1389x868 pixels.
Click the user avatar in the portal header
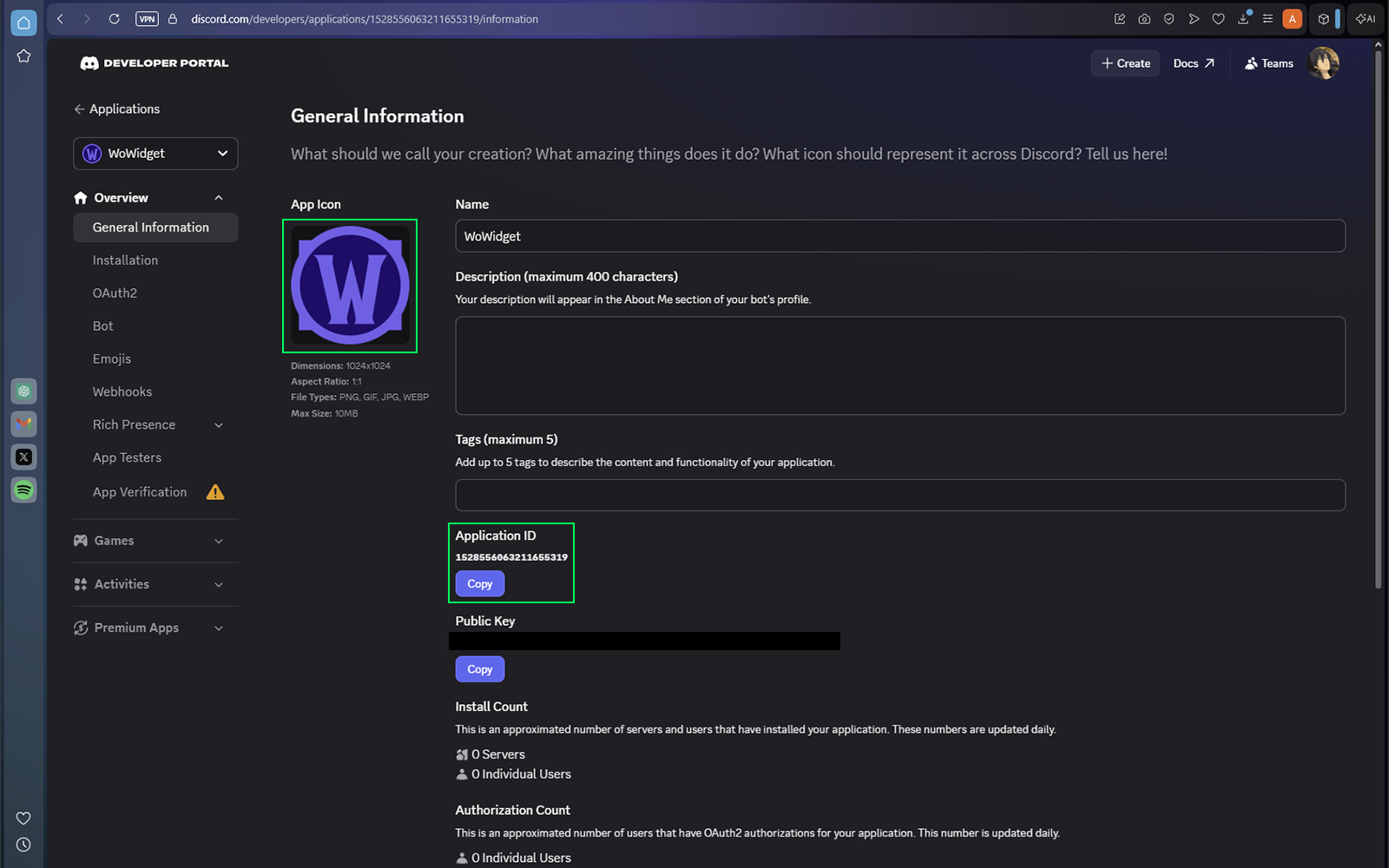[1324, 63]
